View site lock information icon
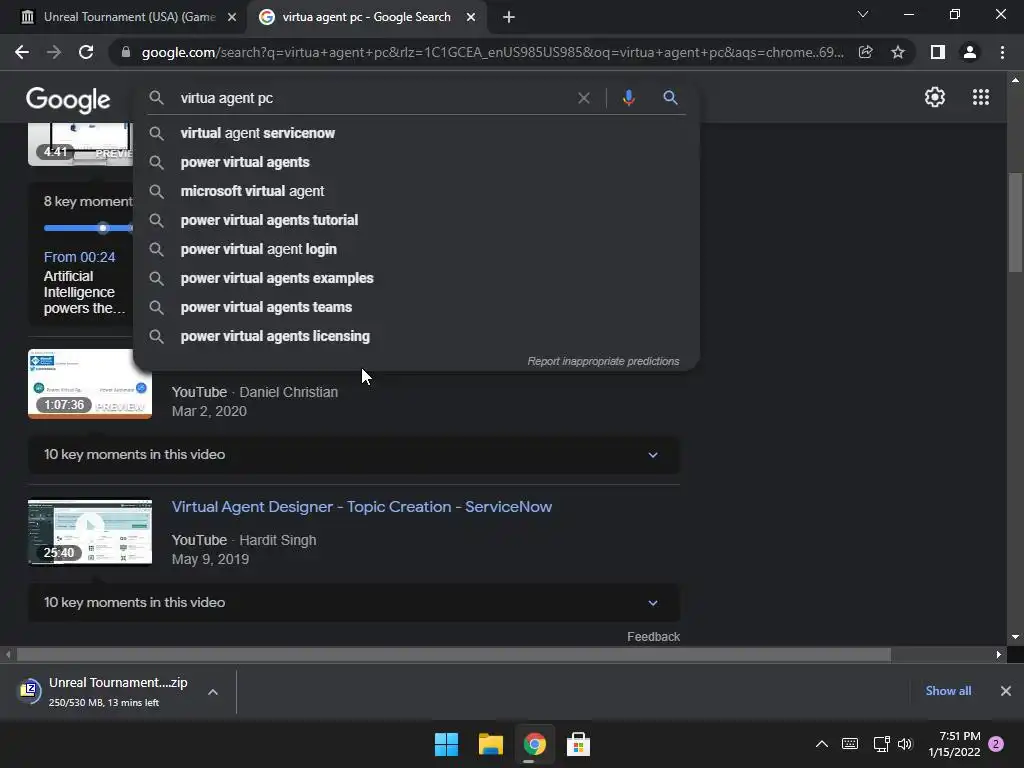1024x768 pixels. [x=126, y=52]
